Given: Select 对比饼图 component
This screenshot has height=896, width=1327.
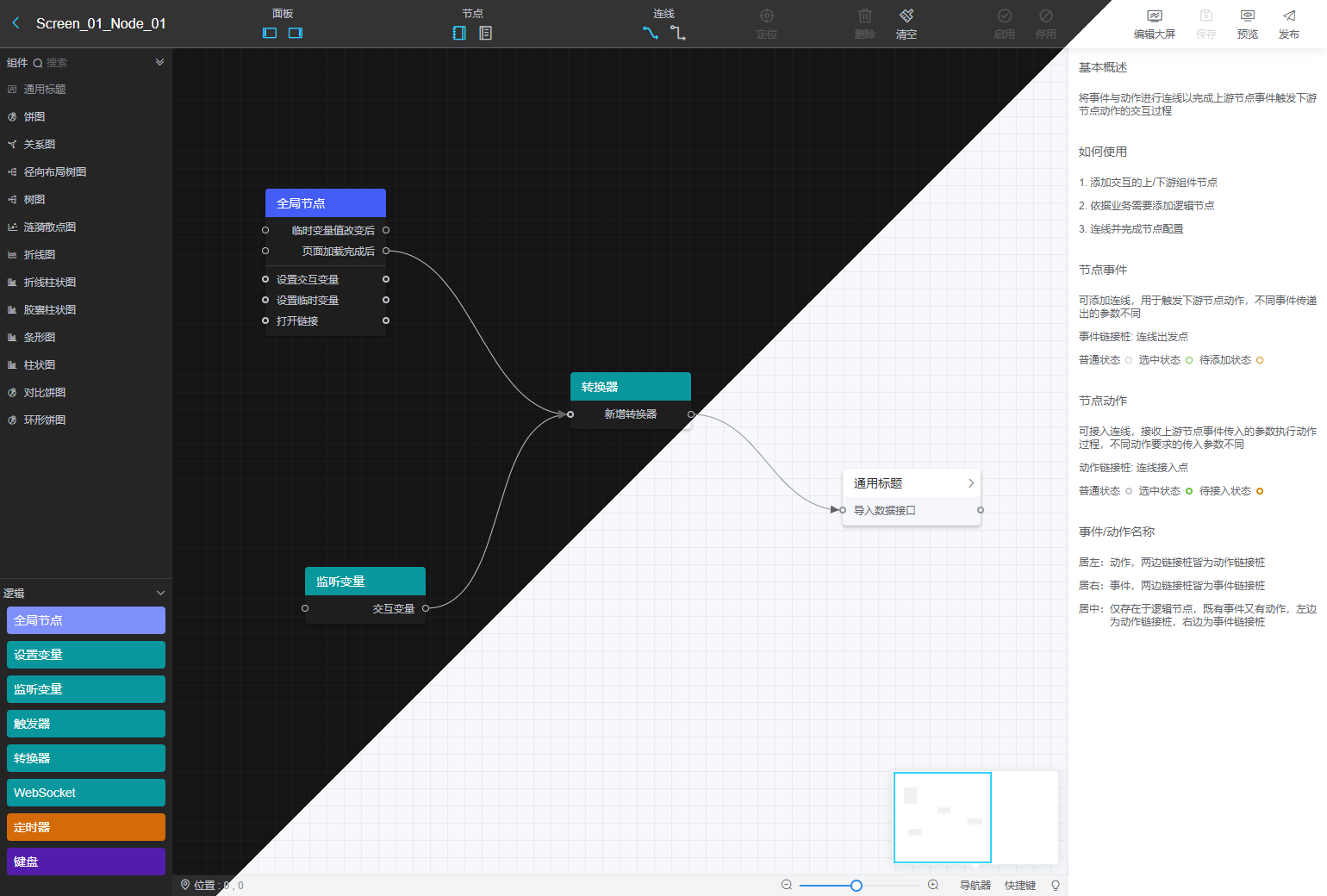Looking at the screenshot, I should [x=86, y=393].
